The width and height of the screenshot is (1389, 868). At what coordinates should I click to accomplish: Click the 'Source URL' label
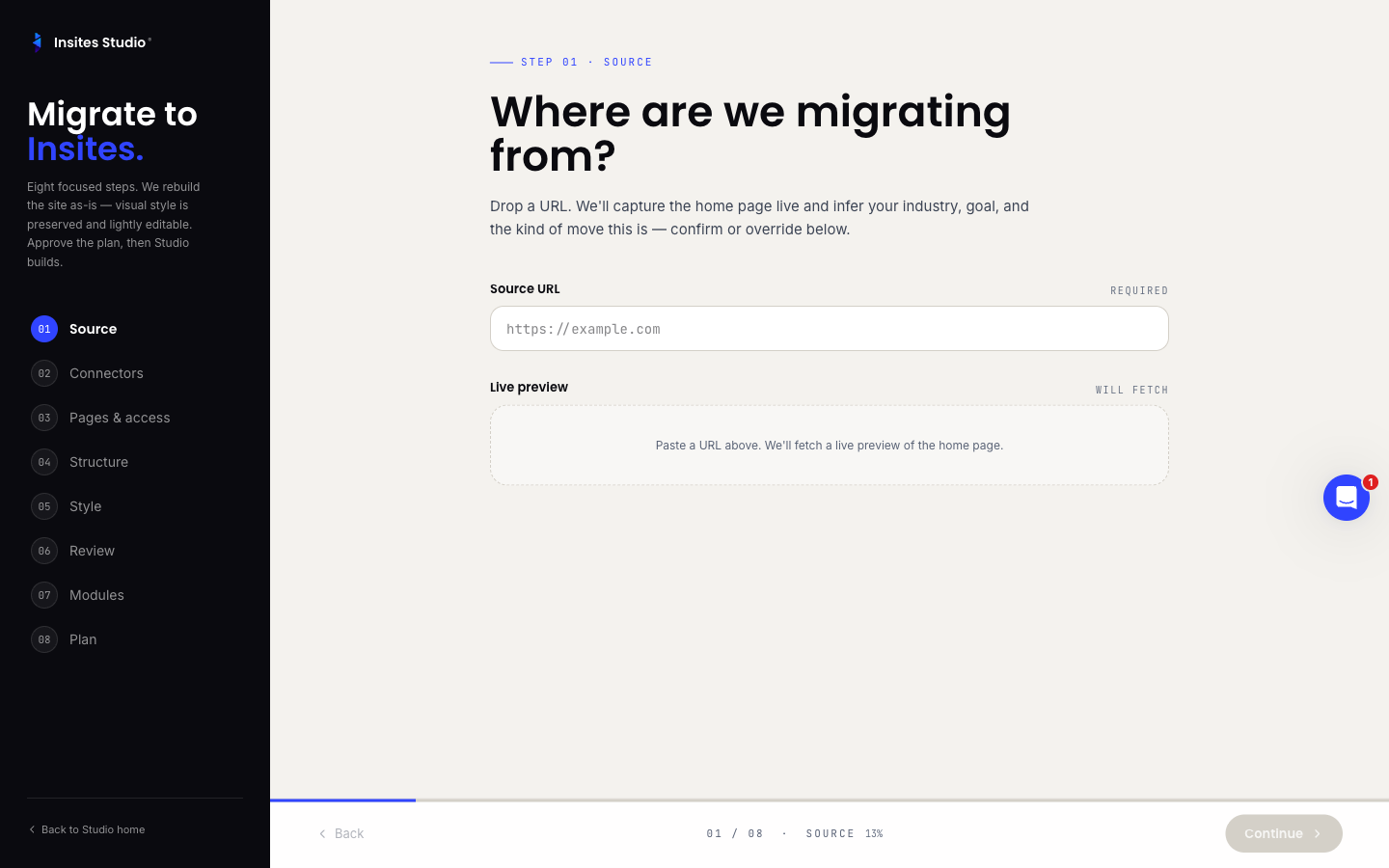(525, 288)
